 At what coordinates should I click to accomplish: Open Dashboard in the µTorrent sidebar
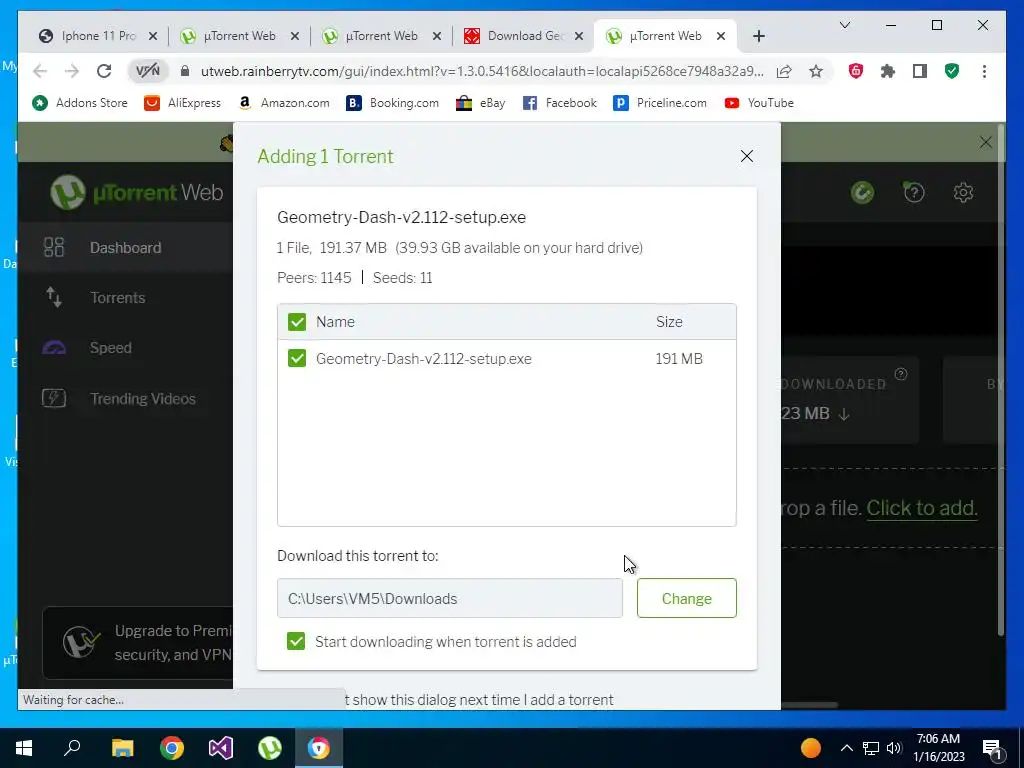[x=125, y=248]
